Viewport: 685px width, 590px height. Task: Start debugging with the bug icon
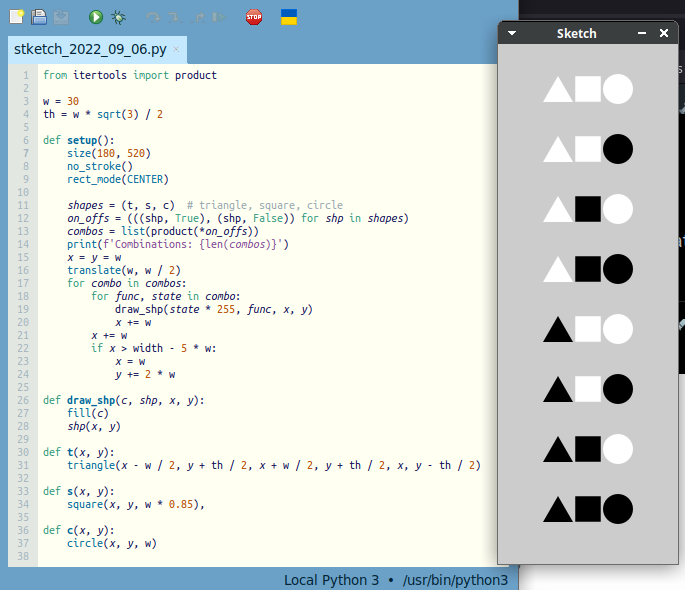pos(118,17)
